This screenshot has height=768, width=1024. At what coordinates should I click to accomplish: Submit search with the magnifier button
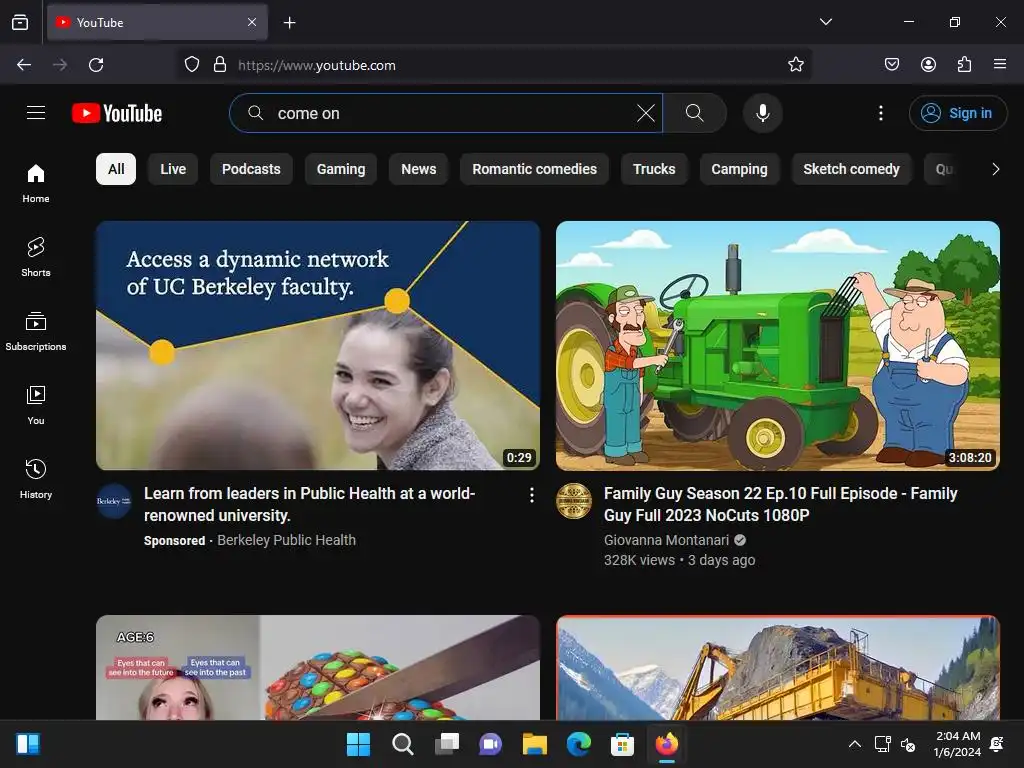click(695, 113)
